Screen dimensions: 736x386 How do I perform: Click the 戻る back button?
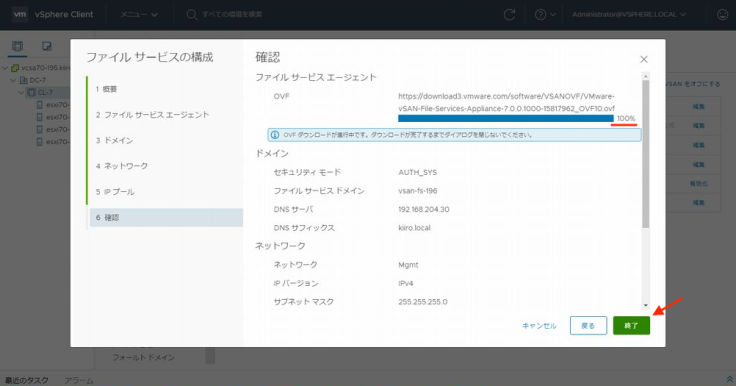(588, 325)
